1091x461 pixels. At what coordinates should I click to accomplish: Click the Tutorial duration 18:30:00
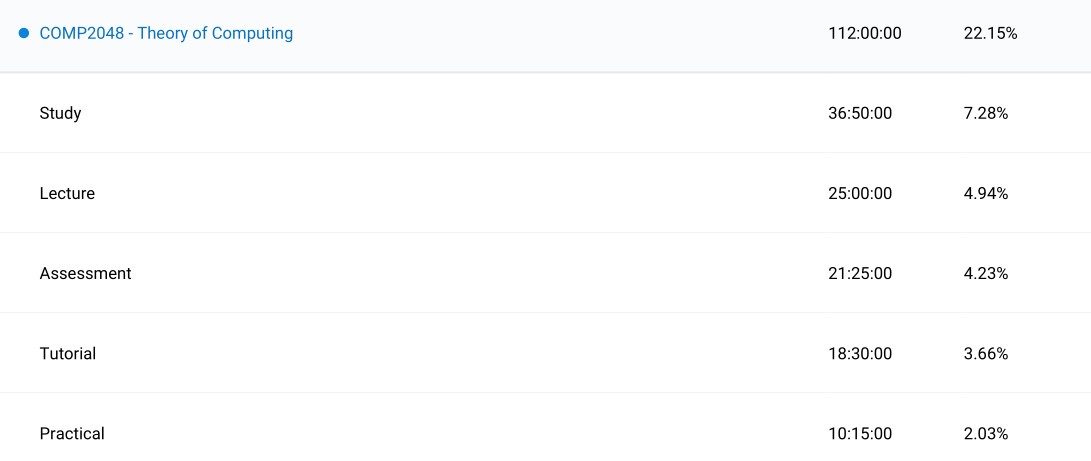click(x=860, y=353)
